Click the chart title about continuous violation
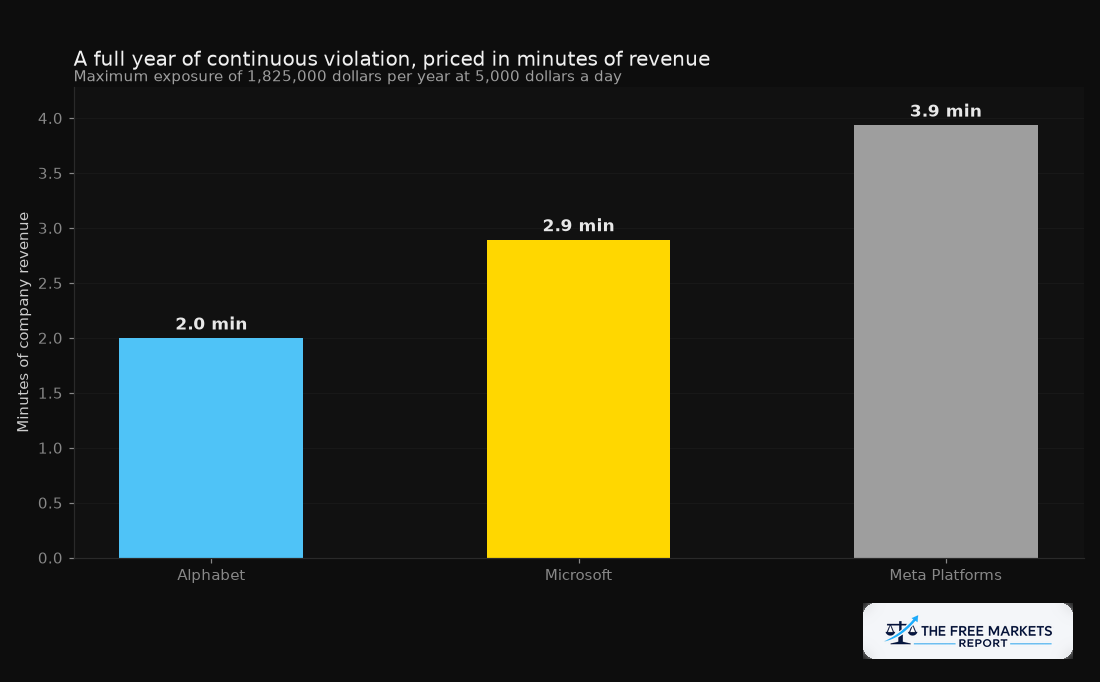The height and width of the screenshot is (682, 1100). point(391,59)
